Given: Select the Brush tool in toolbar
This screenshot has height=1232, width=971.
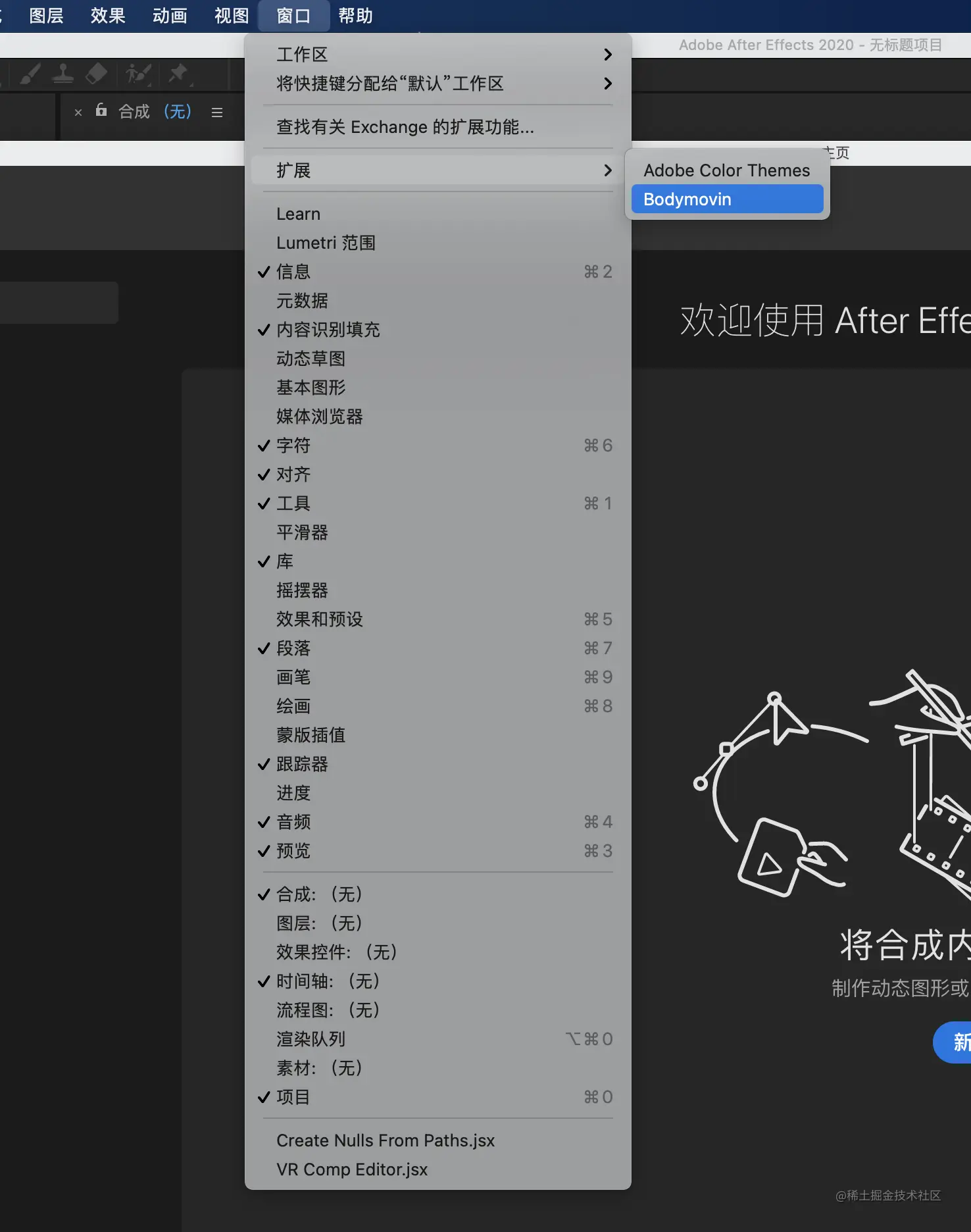Looking at the screenshot, I should click(30, 74).
